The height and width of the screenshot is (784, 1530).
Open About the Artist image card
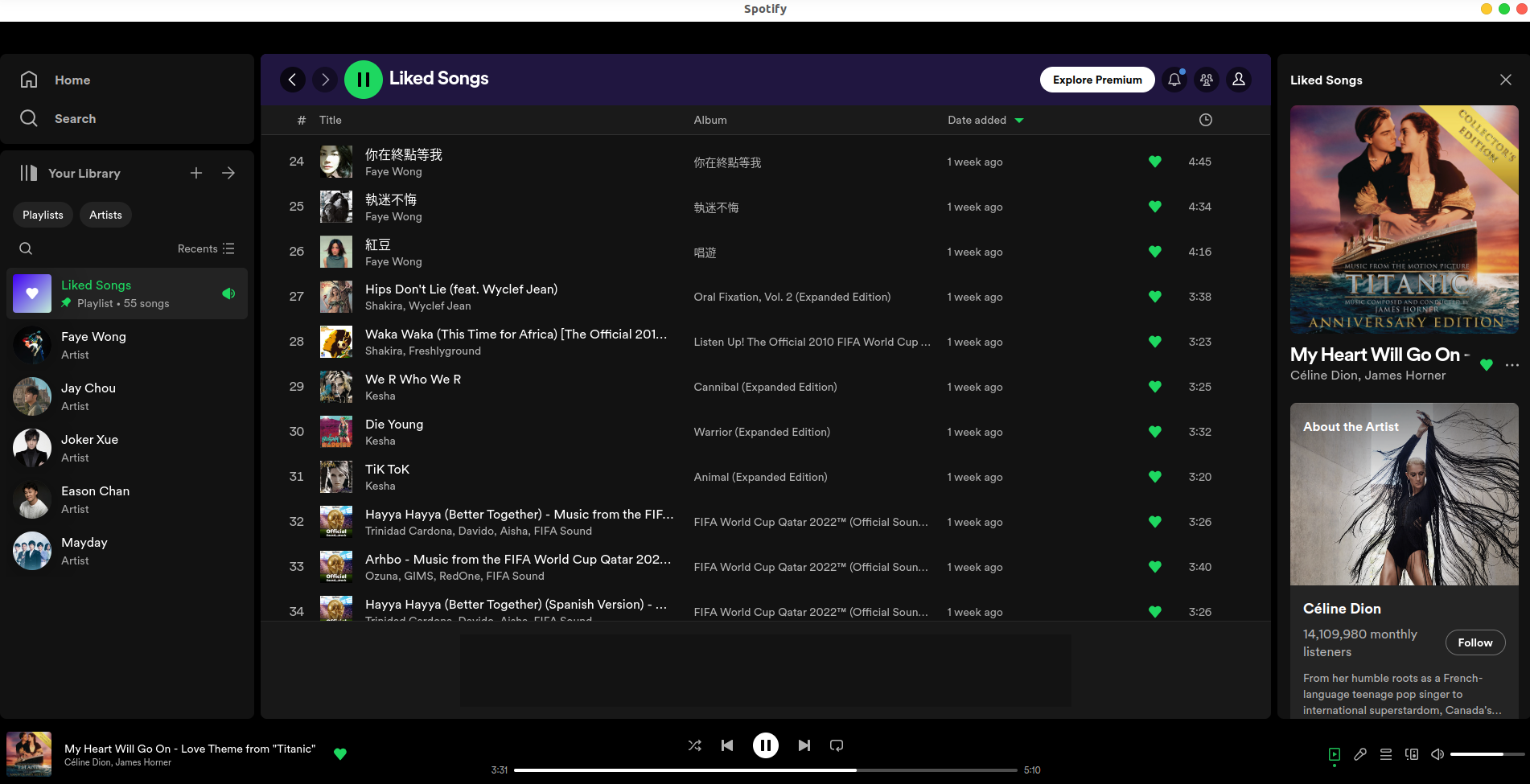(x=1405, y=494)
